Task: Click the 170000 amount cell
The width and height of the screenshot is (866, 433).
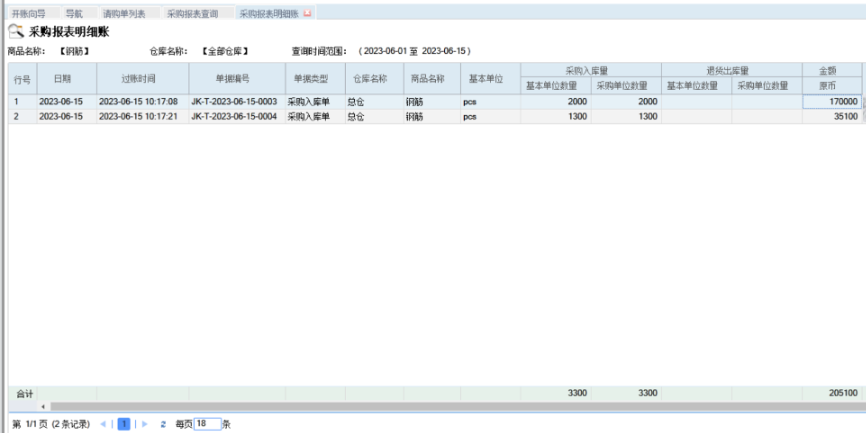Action: click(x=831, y=102)
